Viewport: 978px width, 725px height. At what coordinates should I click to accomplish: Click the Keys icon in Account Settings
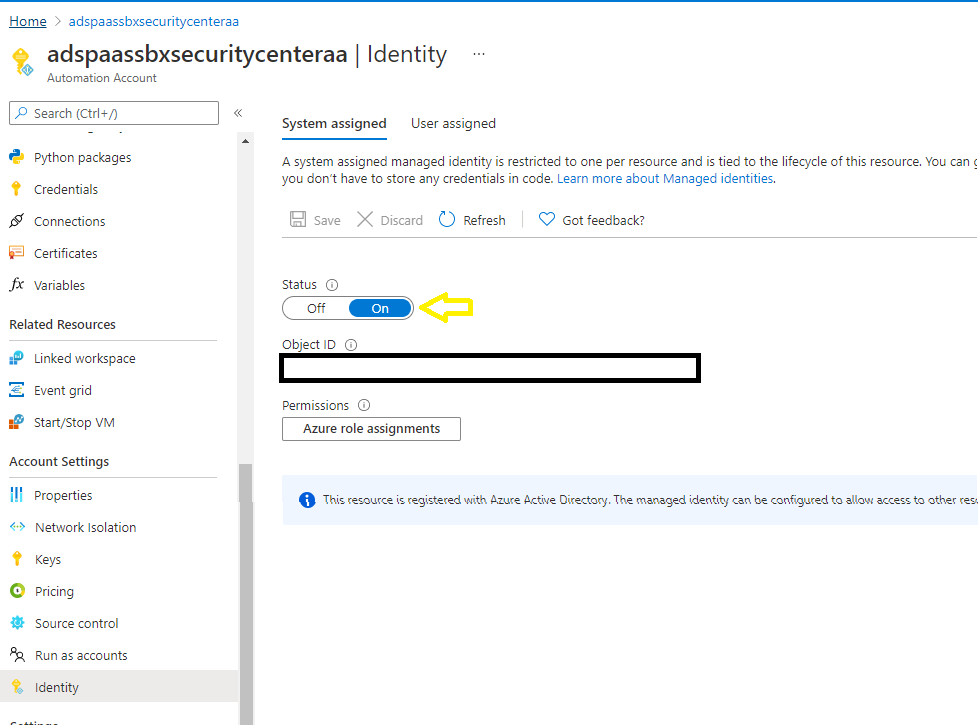coord(17,559)
